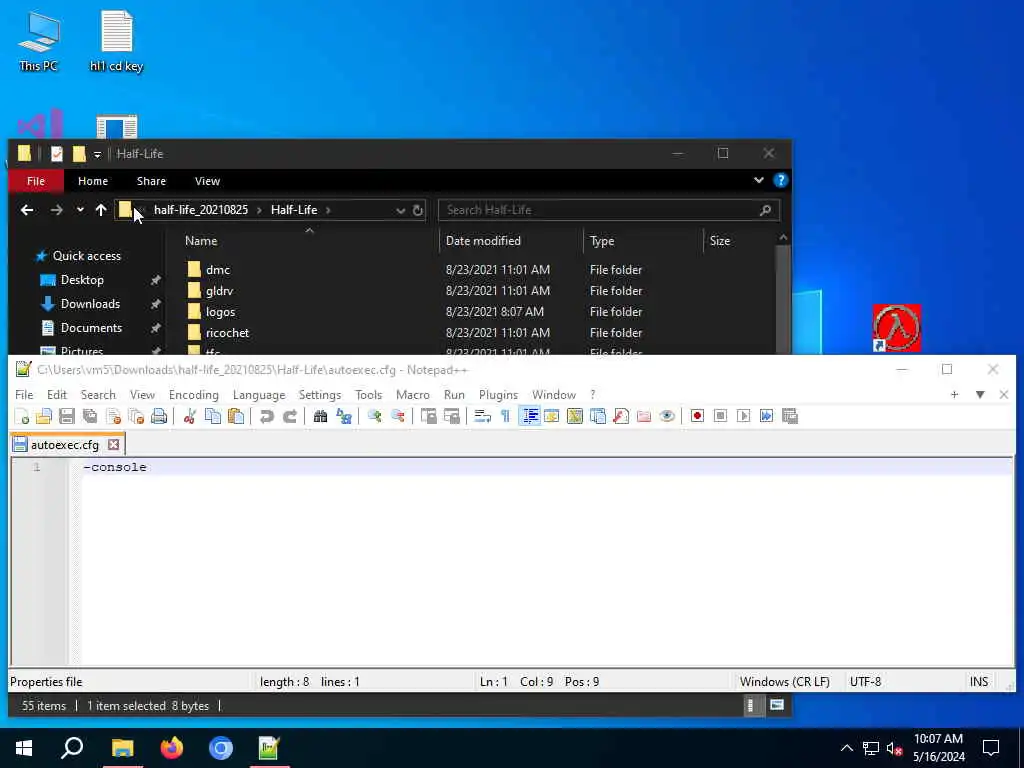Screen dimensions: 1024x768
Task: Toggle Word Wrap in the toolbar
Action: pos(482,416)
